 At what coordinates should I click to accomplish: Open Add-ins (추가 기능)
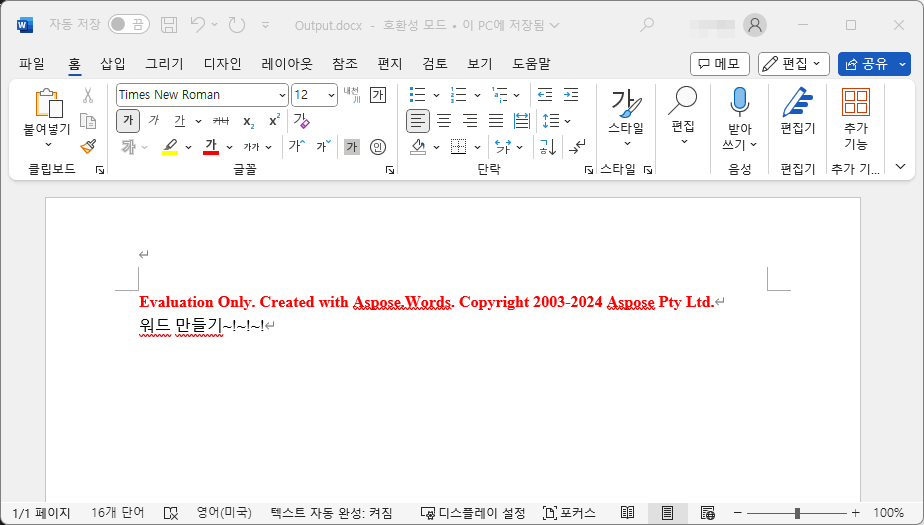pyautogui.click(x=856, y=118)
